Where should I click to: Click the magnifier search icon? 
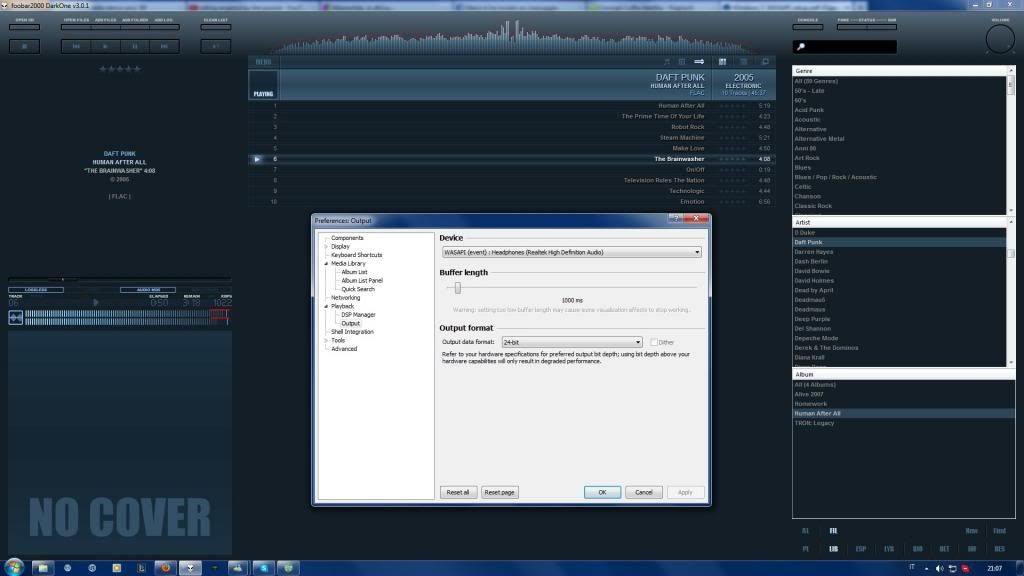coord(801,47)
